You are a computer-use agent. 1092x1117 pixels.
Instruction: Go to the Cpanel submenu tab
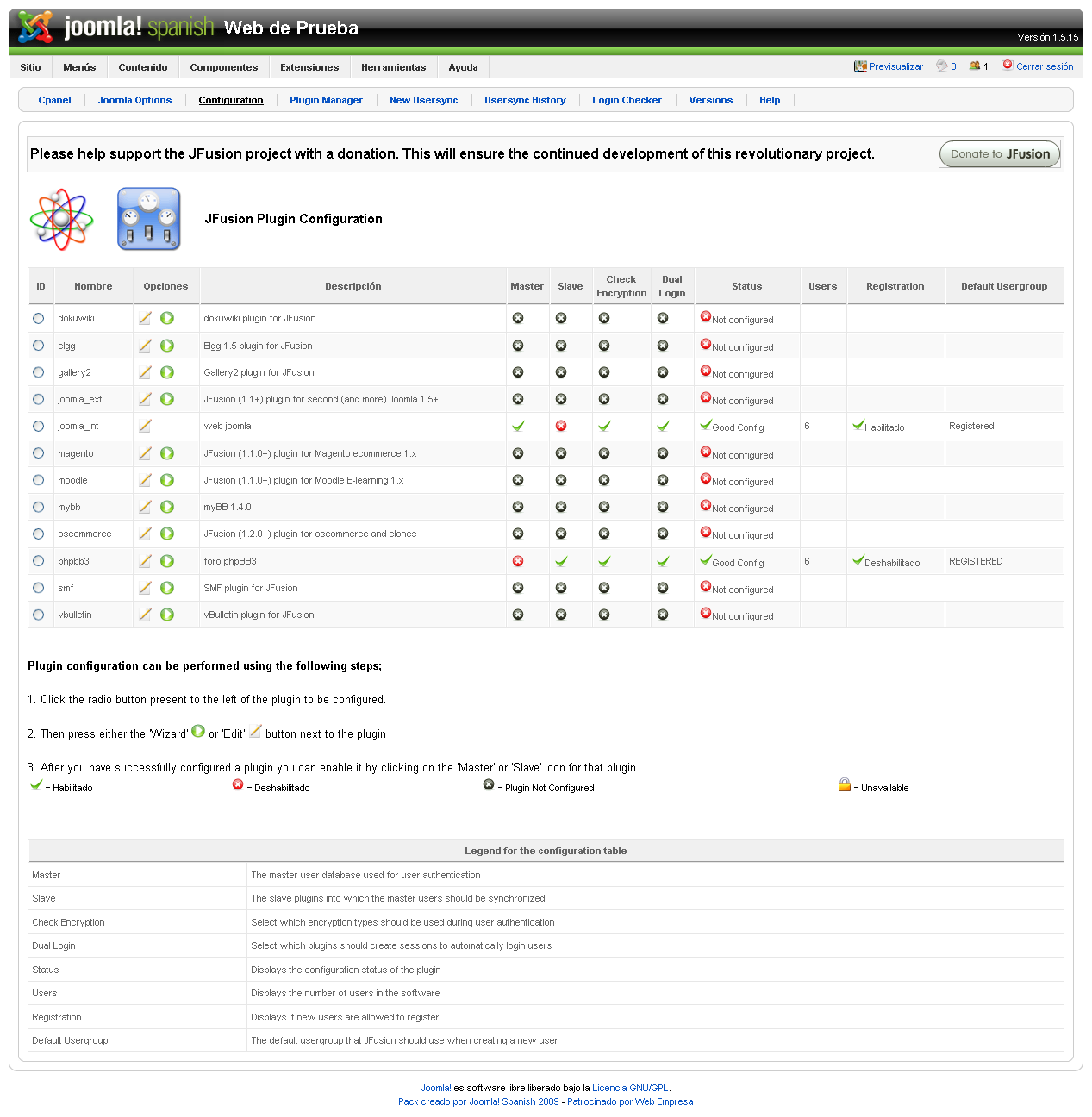coord(54,100)
